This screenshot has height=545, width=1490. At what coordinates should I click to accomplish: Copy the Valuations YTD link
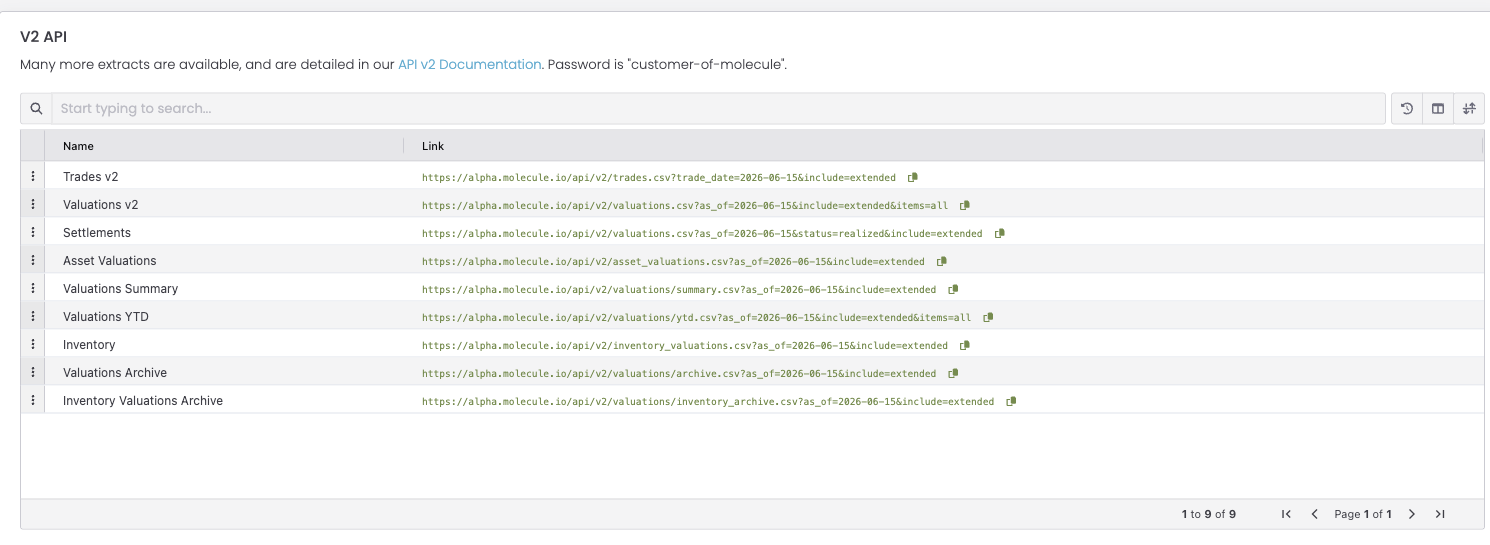coord(988,317)
